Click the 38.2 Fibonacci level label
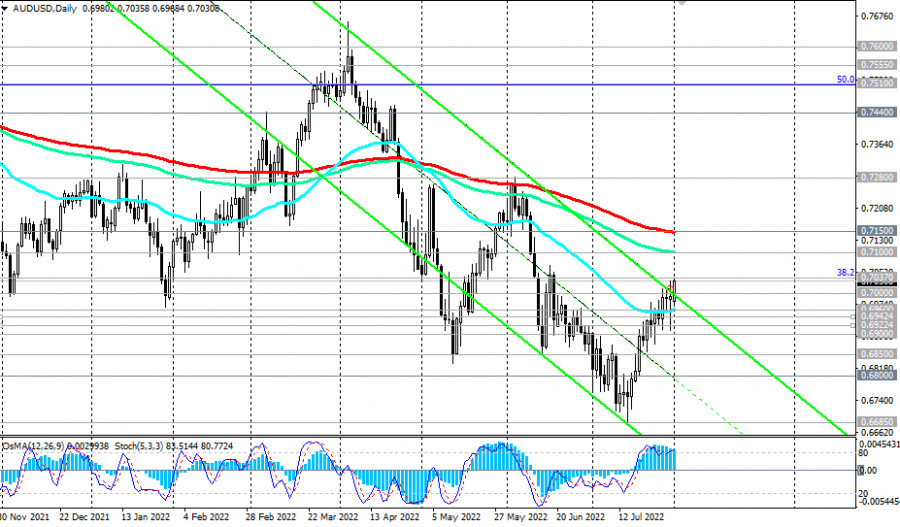 845,272
